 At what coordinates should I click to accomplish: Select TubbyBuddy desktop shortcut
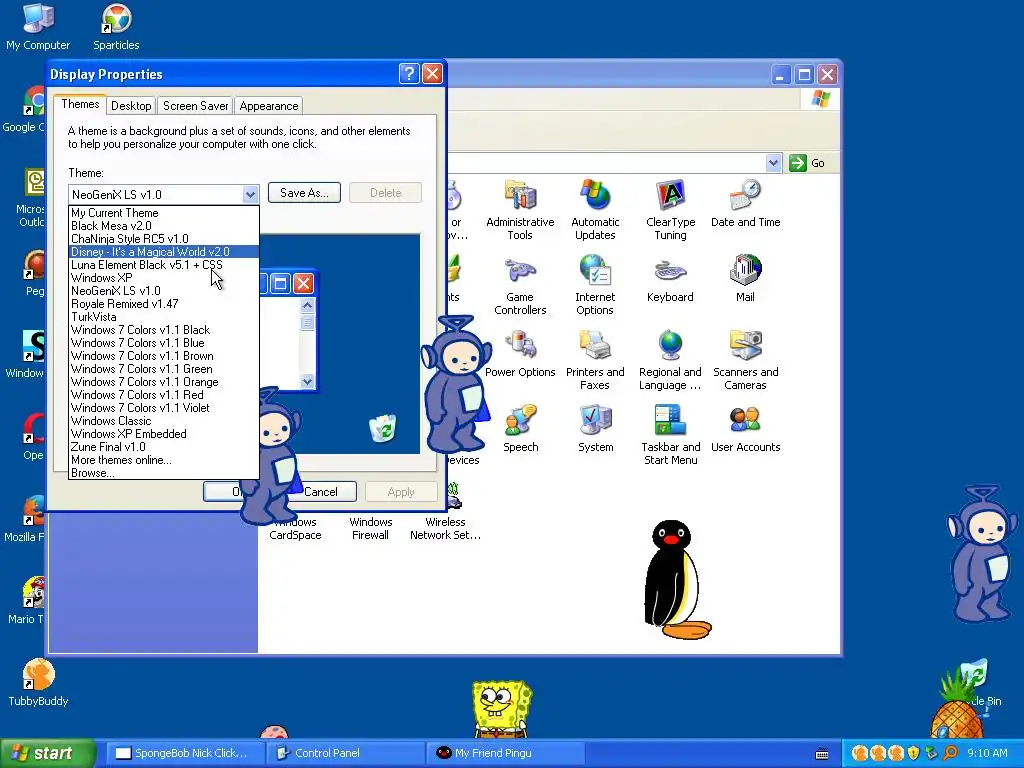coord(38,682)
